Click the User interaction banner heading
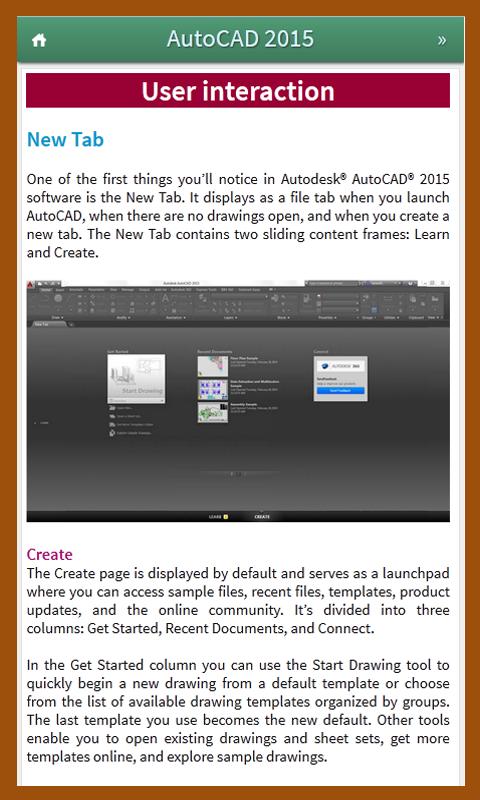 (238, 90)
